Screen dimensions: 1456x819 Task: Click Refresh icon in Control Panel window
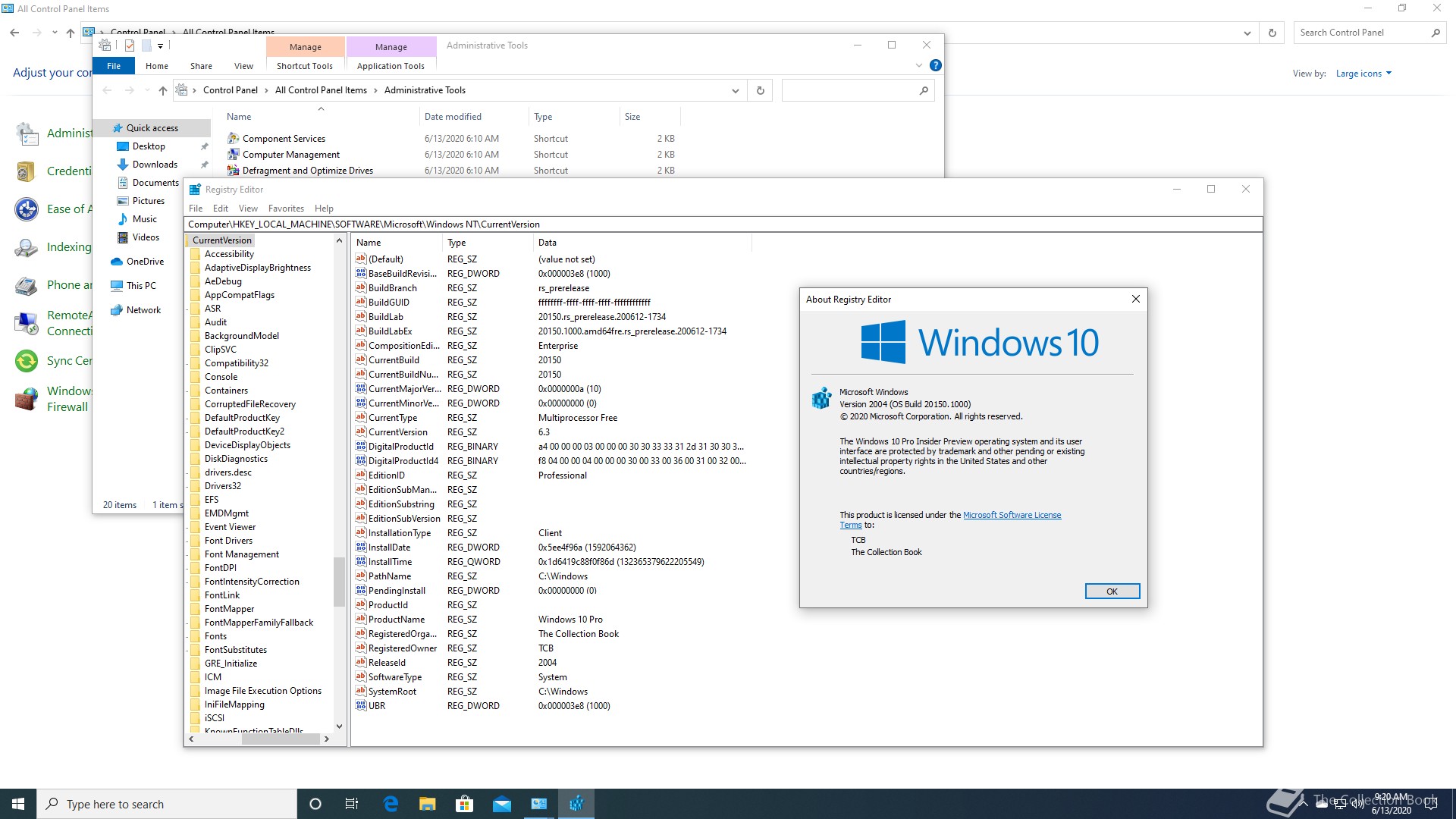(1272, 33)
